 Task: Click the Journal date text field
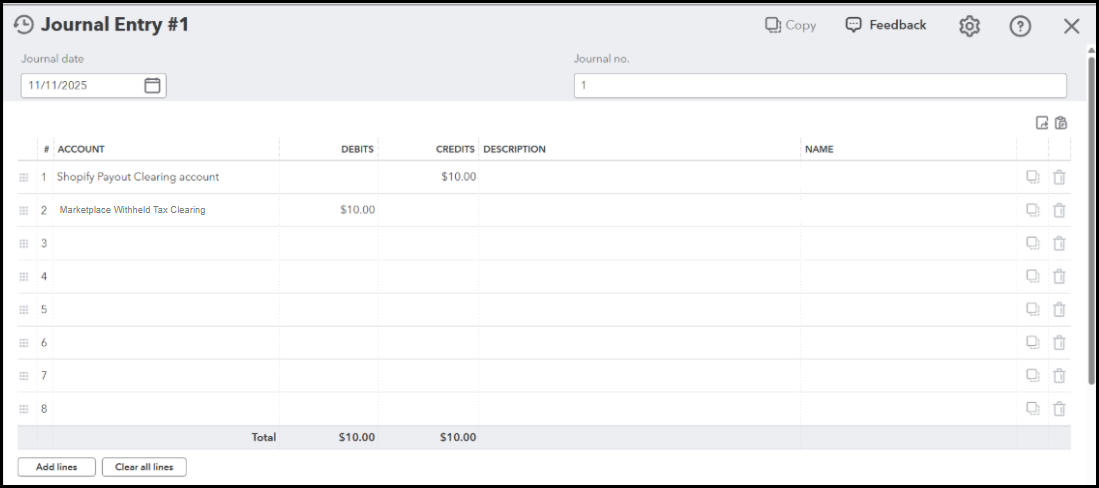click(x=80, y=86)
